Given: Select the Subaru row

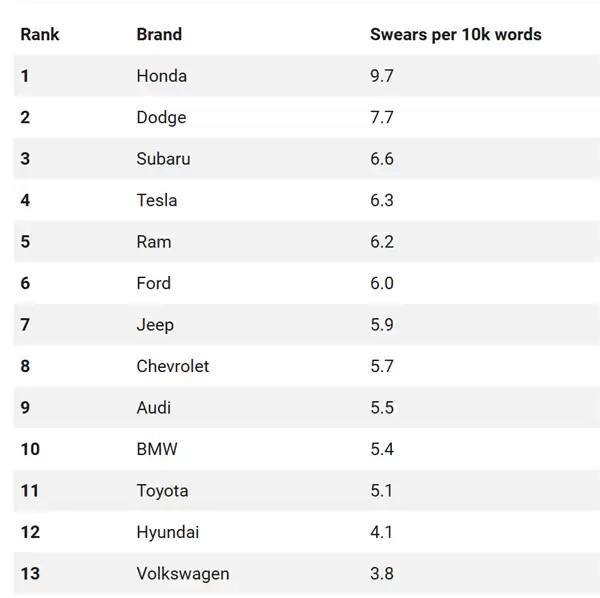Looking at the screenshot, I should tap(307, 159).
